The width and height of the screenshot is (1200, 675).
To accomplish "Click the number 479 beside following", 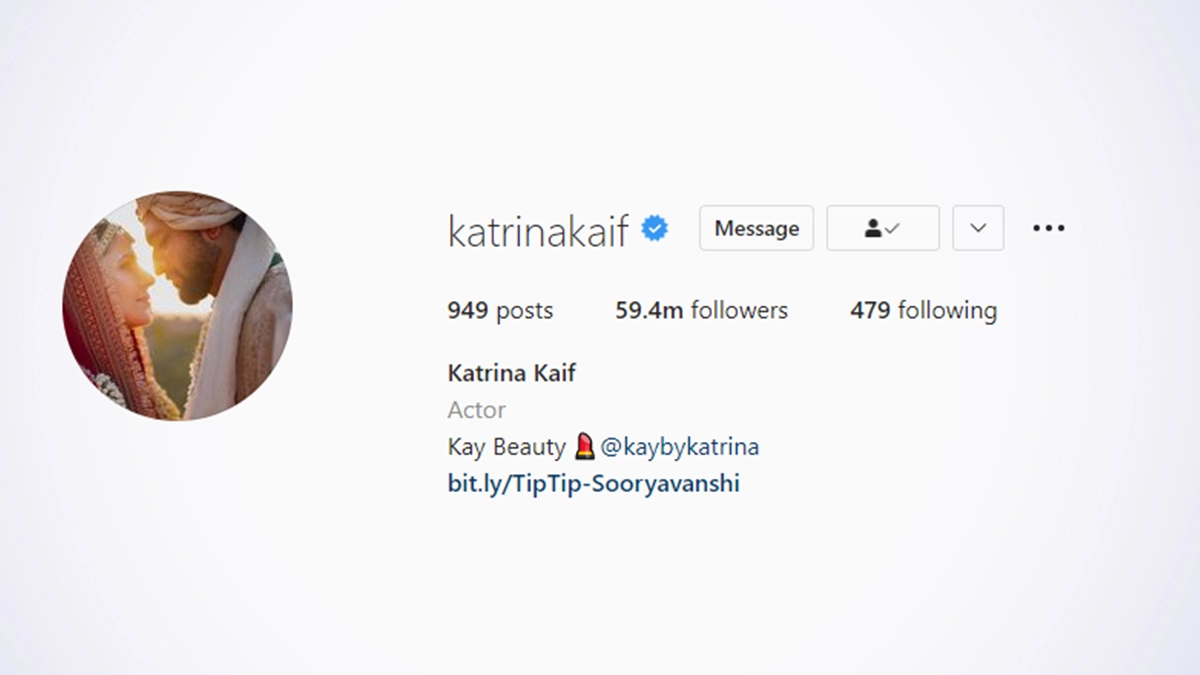I will point(870,311).
